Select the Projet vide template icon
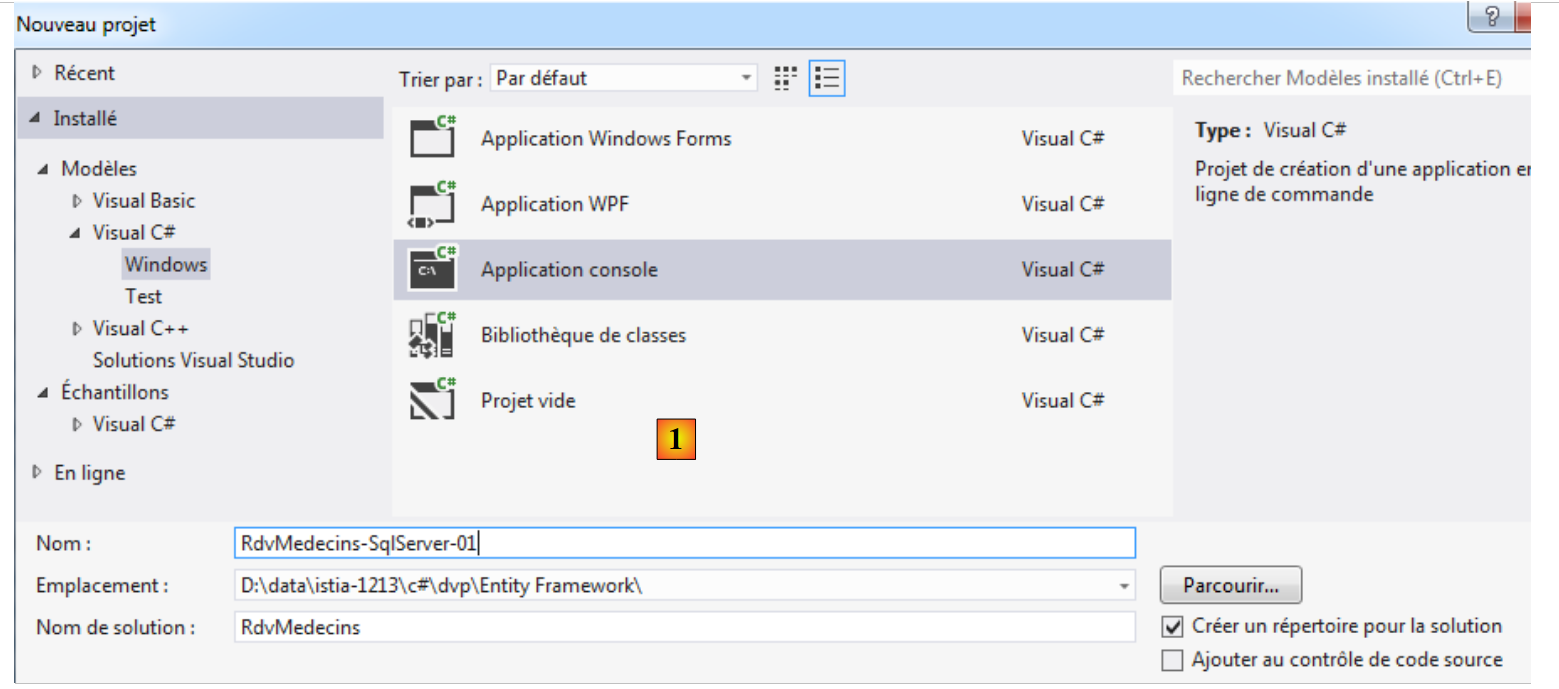Screen dimensions: 1559x689 click(433, 400)
